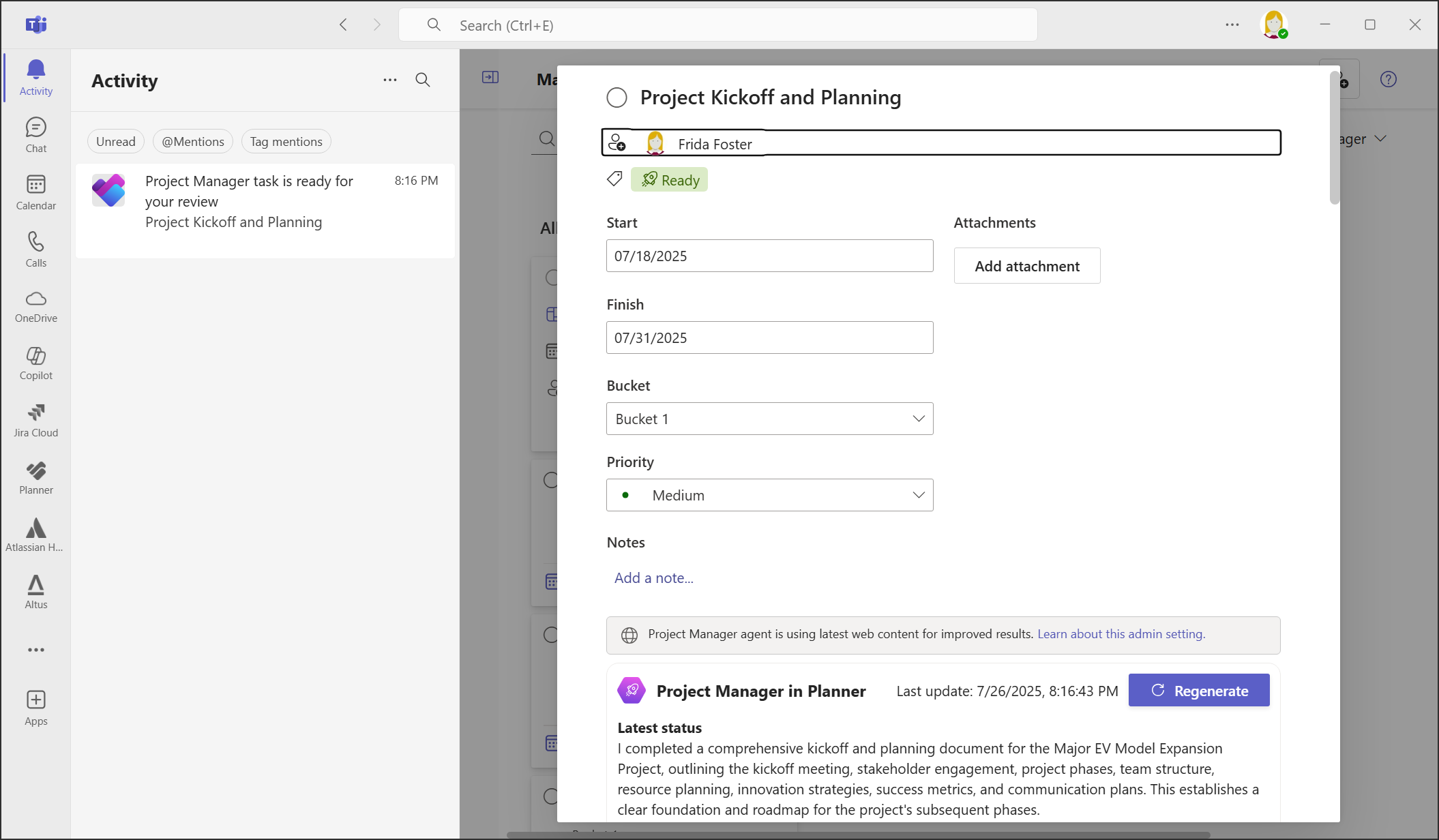
Task: Go back with the left arrow
Action: pyautogui.click(x=343, y=25)
